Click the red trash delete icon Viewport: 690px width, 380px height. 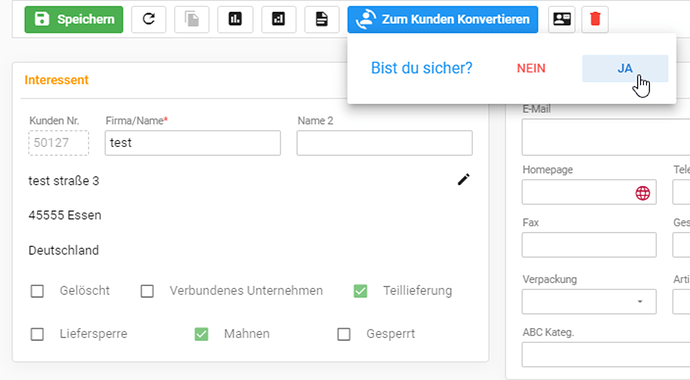595,19
